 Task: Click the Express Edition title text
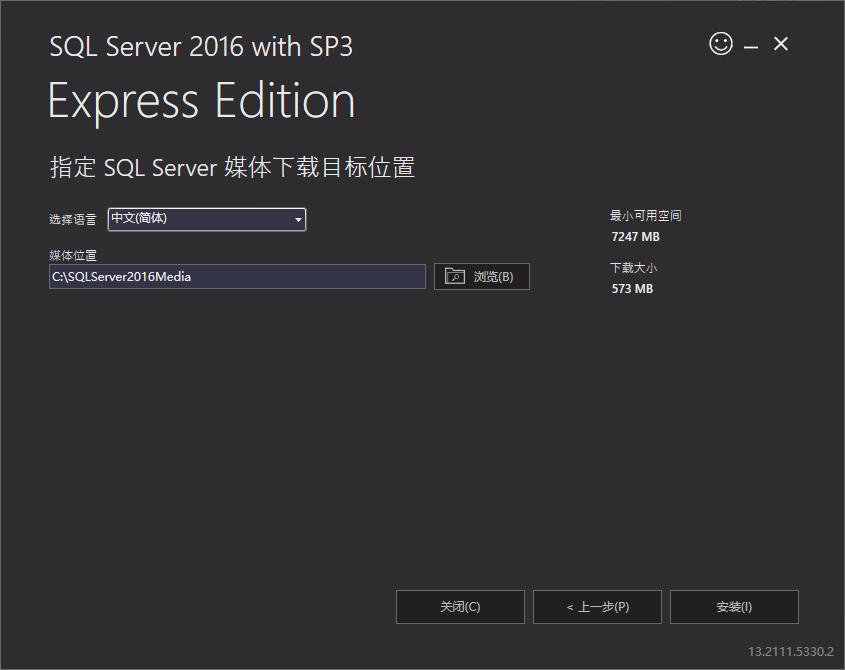tap(202, 101)
